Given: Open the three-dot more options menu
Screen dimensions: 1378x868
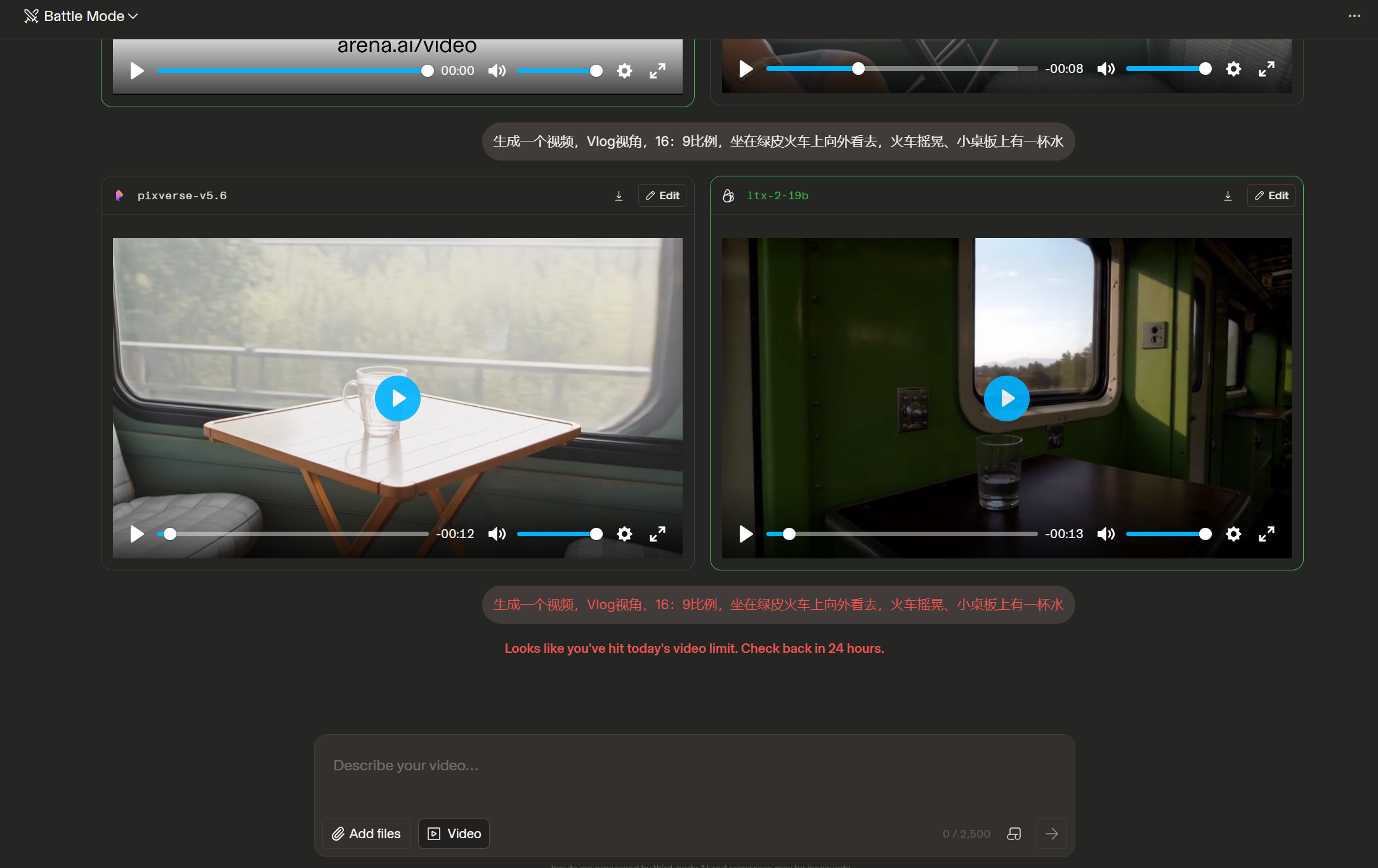Looking at the screenshot, I should pos(1354,16).
